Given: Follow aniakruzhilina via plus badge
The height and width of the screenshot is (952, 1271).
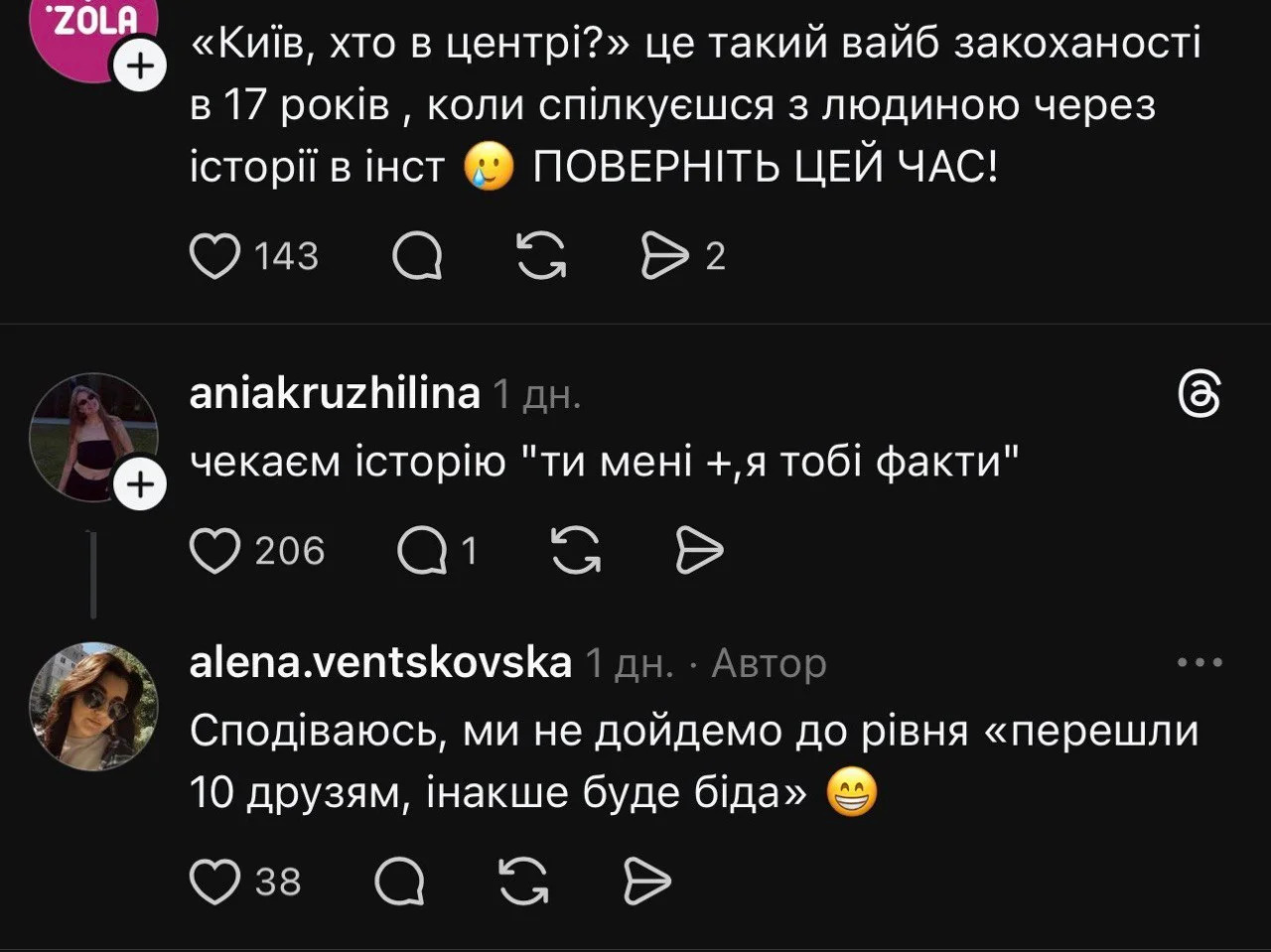Looking at the screenshot, I should [x=142, y=486].
